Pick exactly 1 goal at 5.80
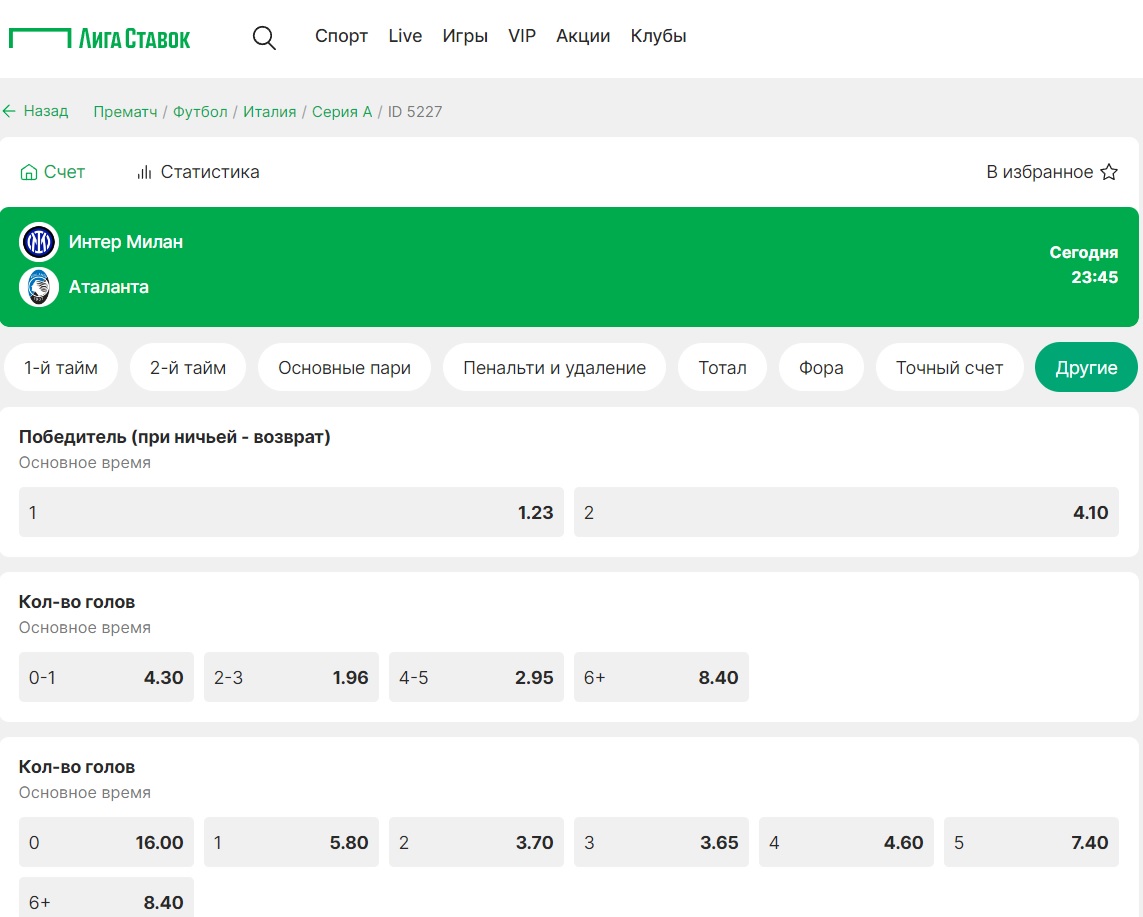The width and height of the screenshot is (1143, 917). [x=292, y=842]
